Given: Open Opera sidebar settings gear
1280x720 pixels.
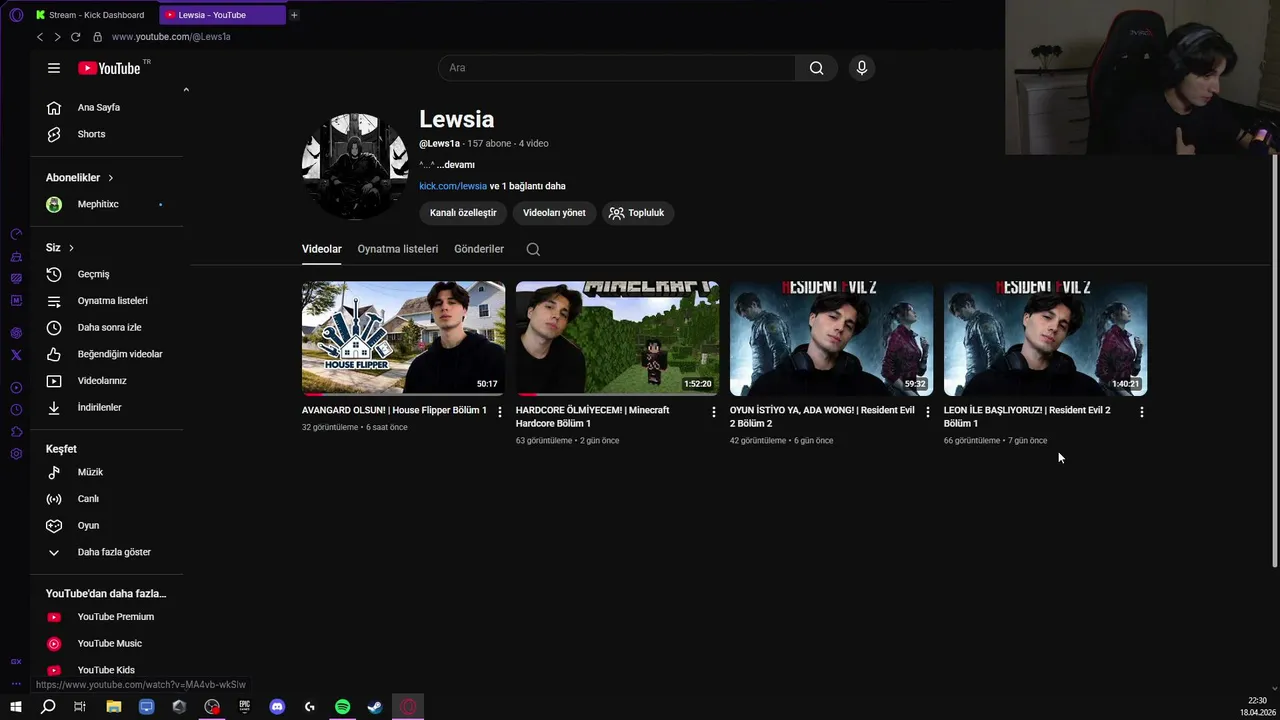Looking at the screenshot, I should [x=16, y=454].
